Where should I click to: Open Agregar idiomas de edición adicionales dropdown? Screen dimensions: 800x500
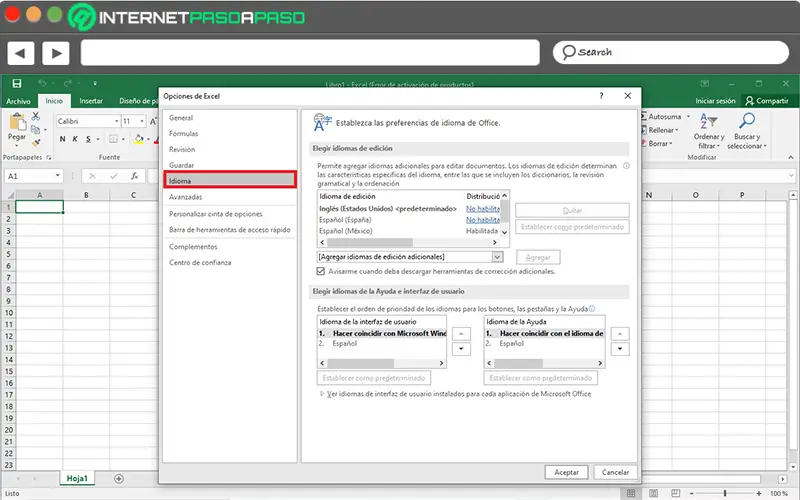point(497,257)
